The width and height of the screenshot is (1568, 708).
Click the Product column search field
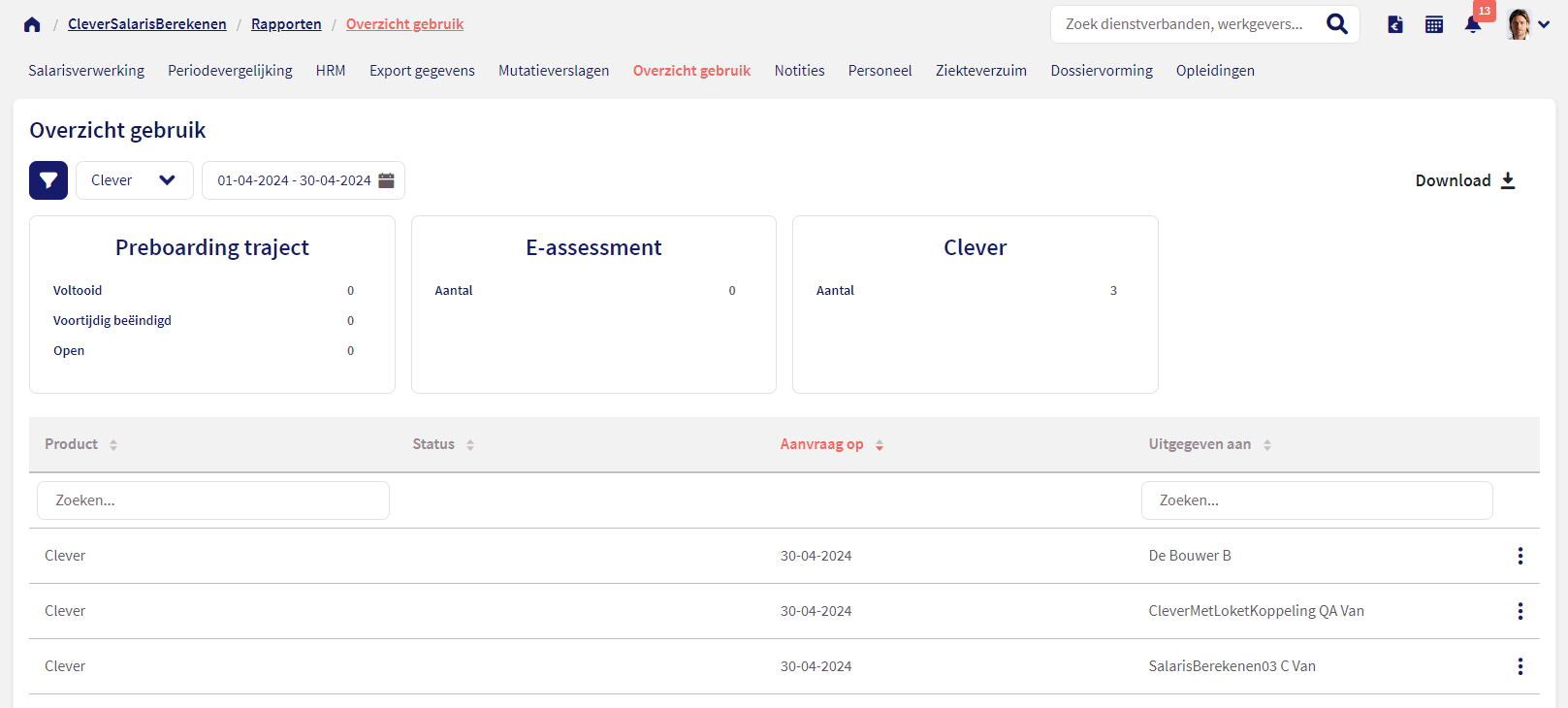[x=213, y=500]
